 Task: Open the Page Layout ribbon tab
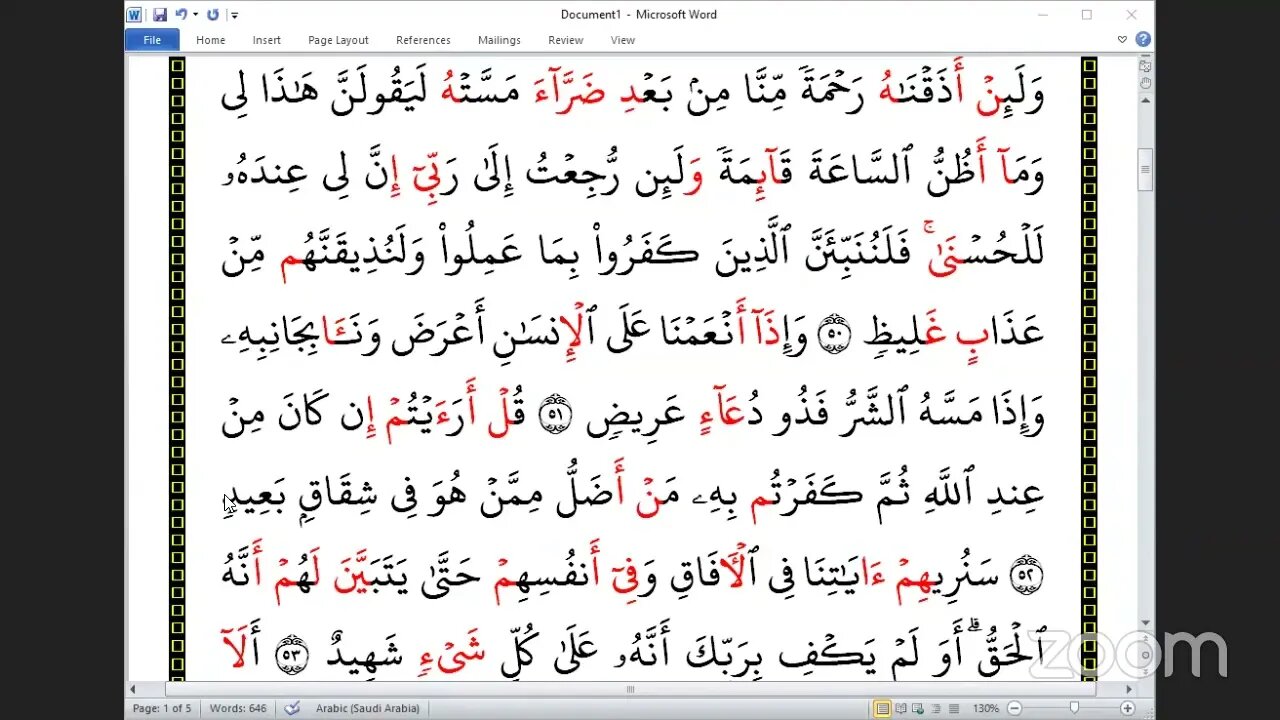(x=338, y=40)
